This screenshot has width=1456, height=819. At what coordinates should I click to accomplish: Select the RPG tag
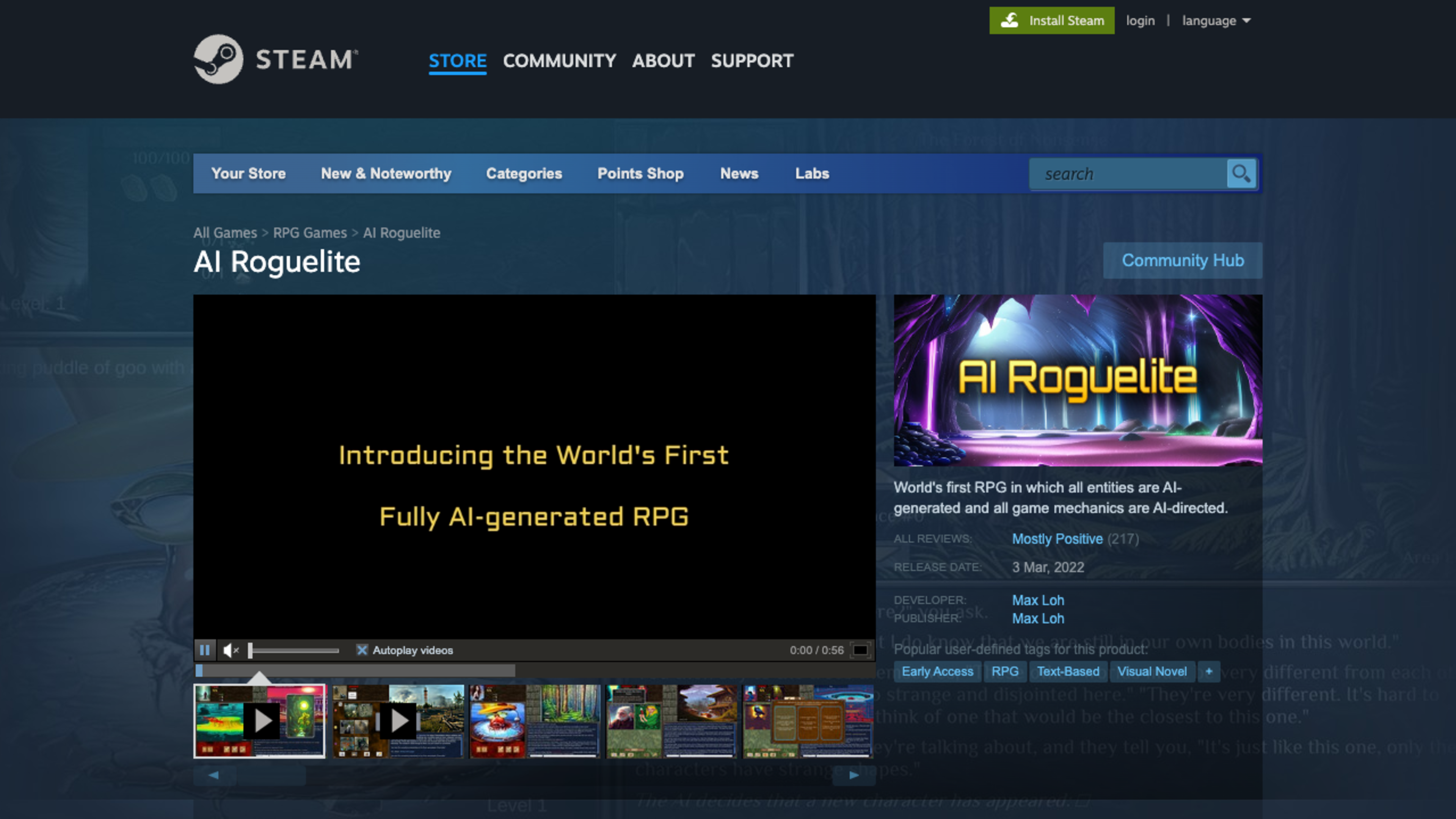[x=1004, y=672]
